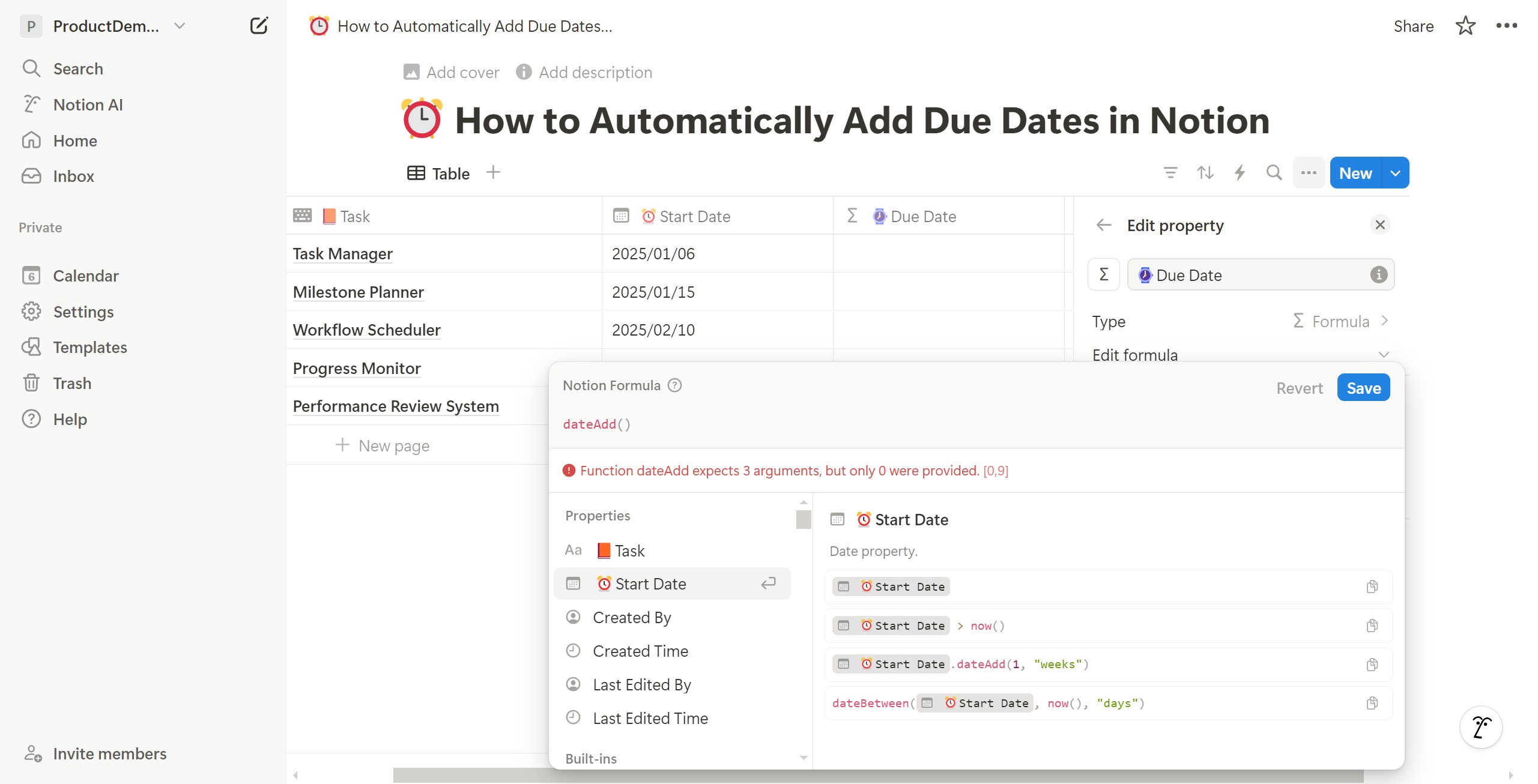This screenshot has width=1538, height=784.
Task: Close the Edit property panel
Action: (1379, 225)
